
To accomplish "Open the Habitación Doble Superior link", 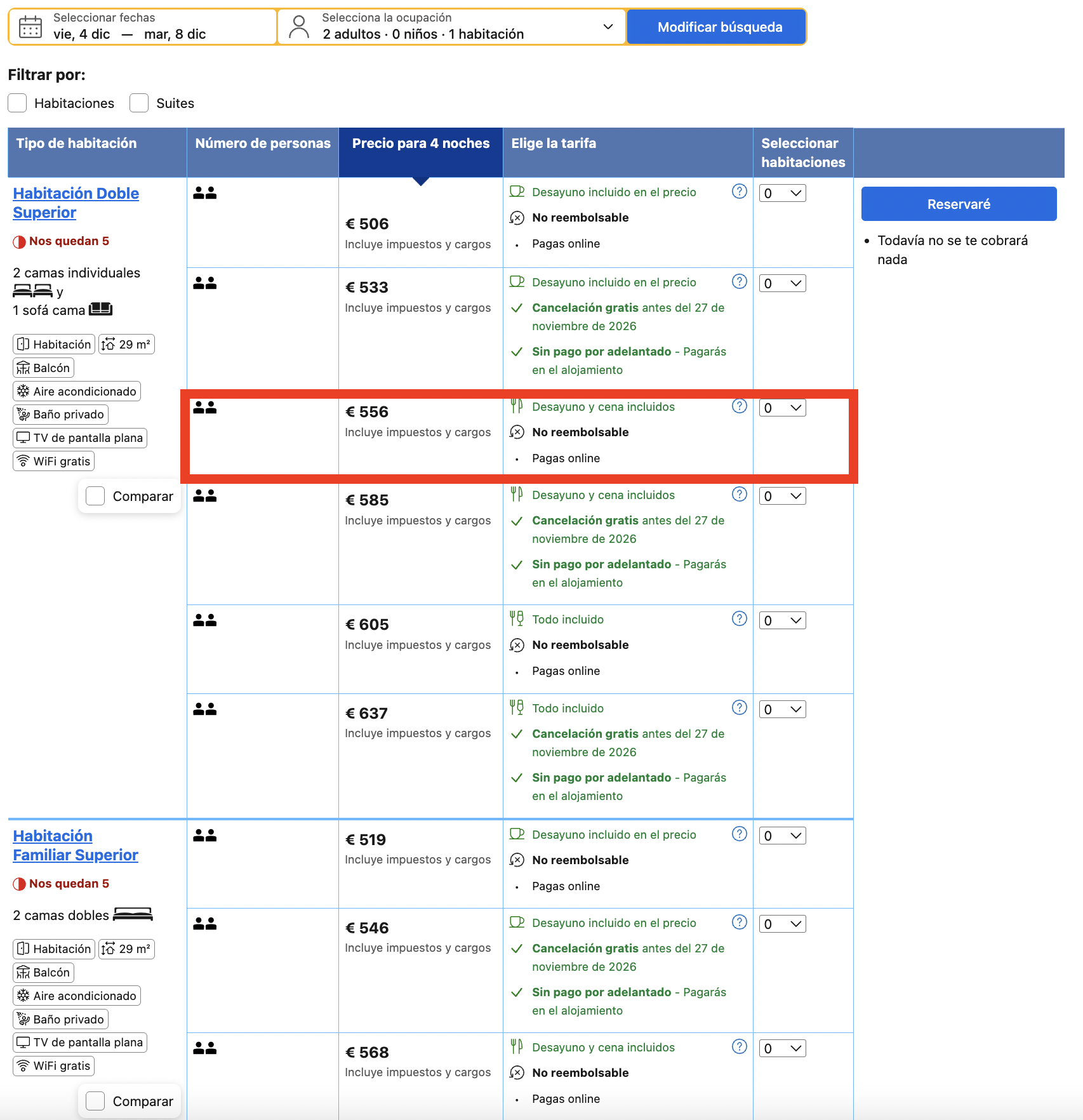I will (76, 203).
